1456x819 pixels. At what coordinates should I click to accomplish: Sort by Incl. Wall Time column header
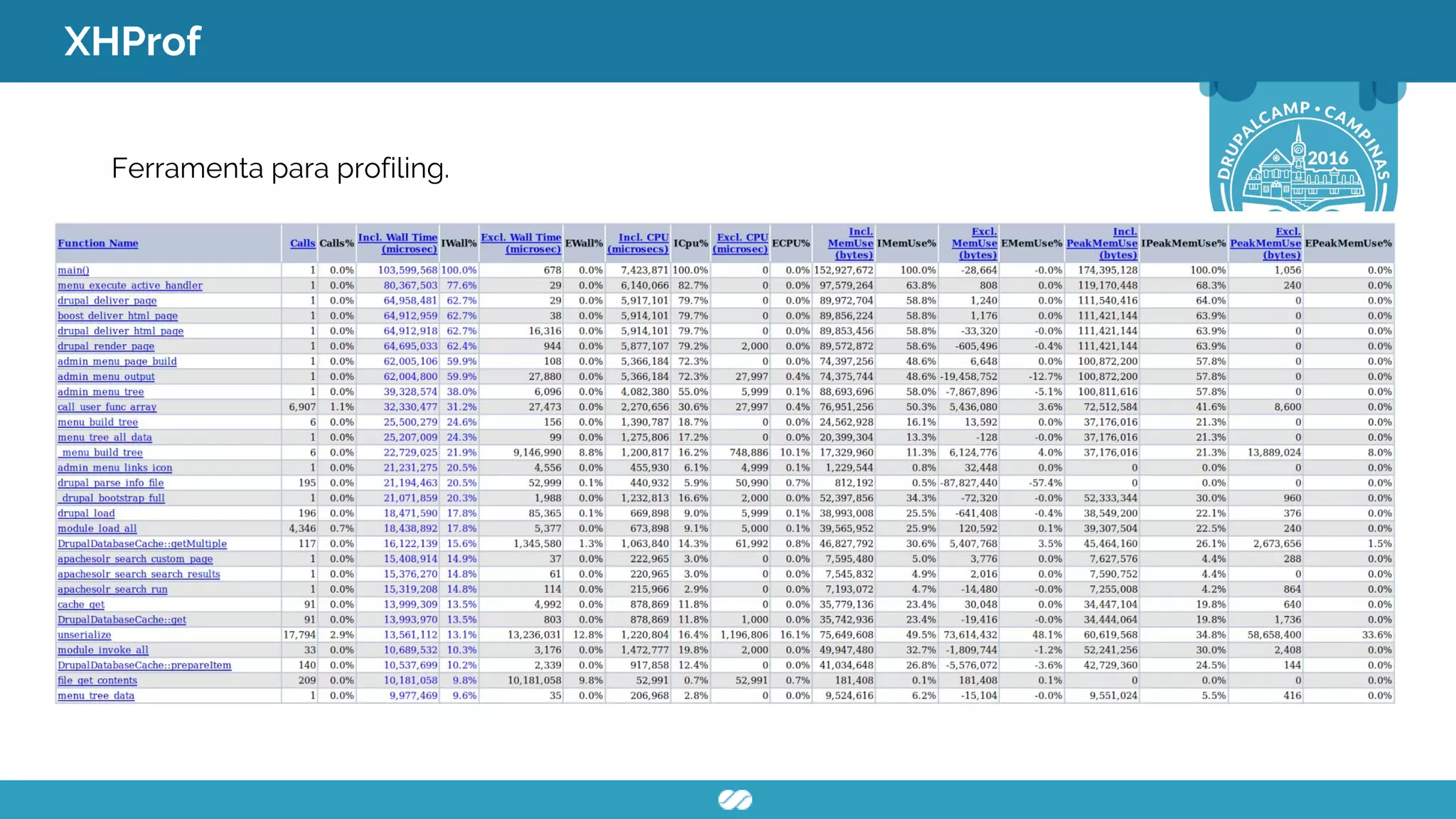pyautogui.click(x=397, y=243)
